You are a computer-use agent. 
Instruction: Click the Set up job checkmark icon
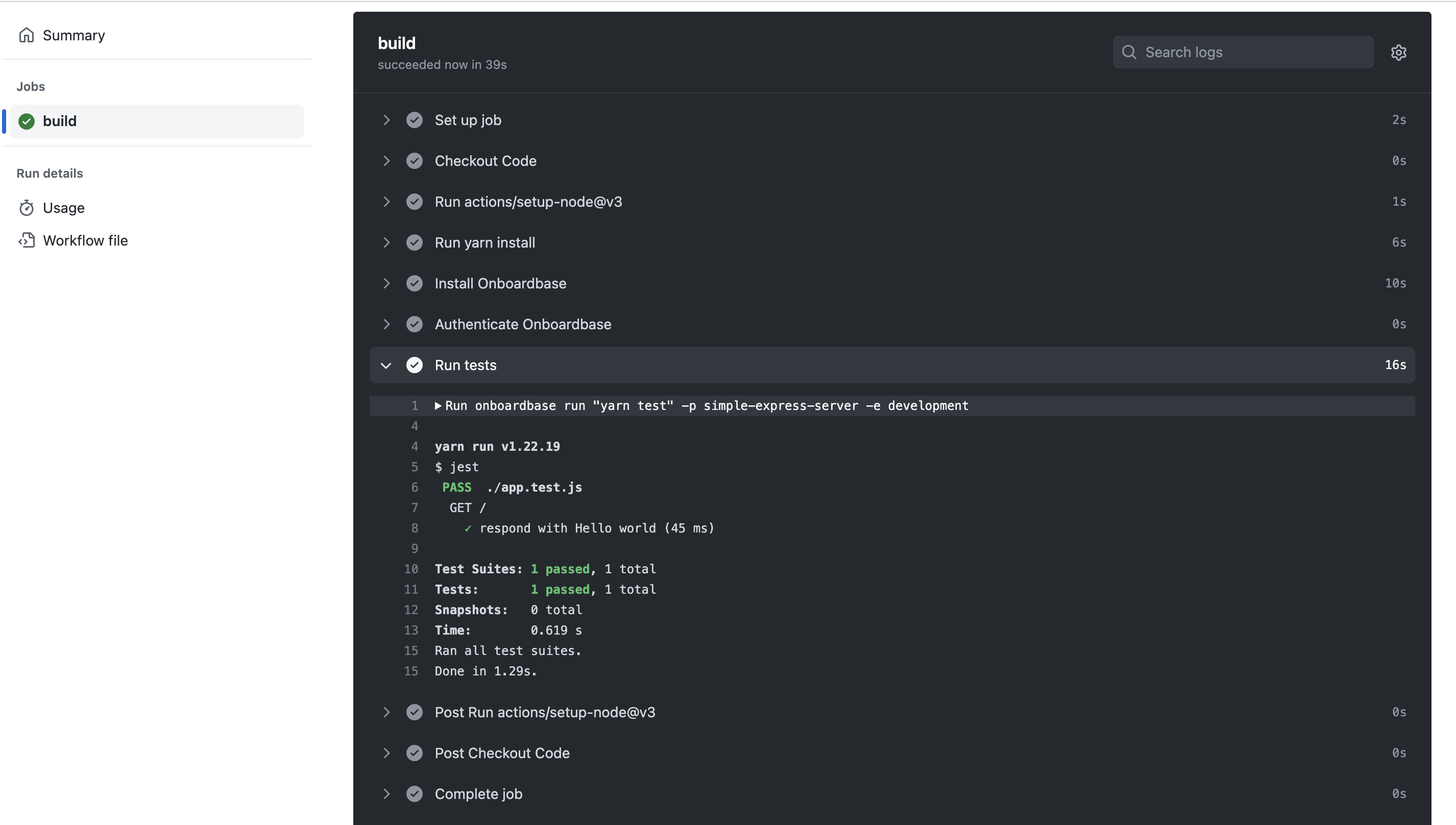pos(414,120)
